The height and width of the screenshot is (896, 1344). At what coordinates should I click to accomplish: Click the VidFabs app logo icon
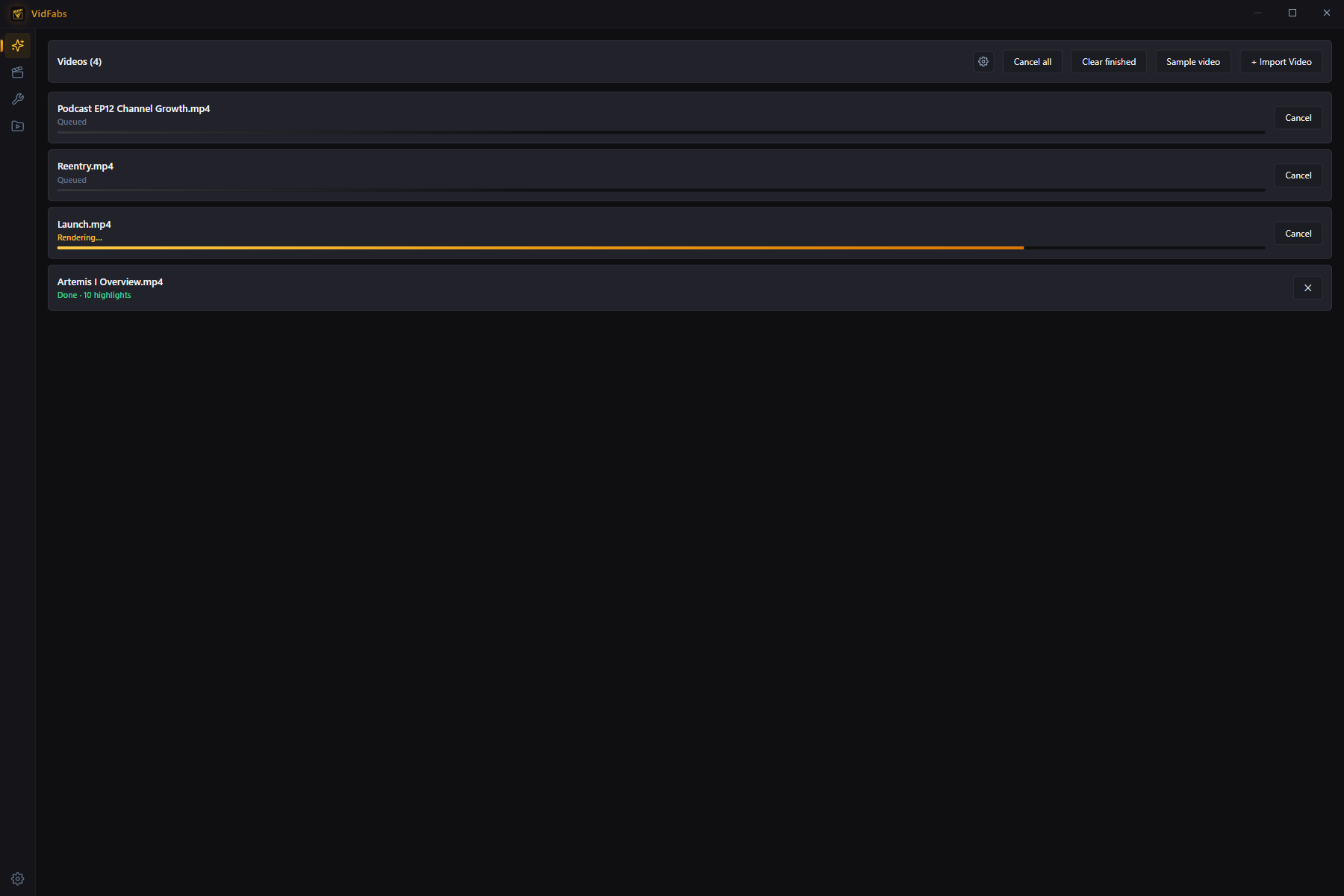(18, 13)
